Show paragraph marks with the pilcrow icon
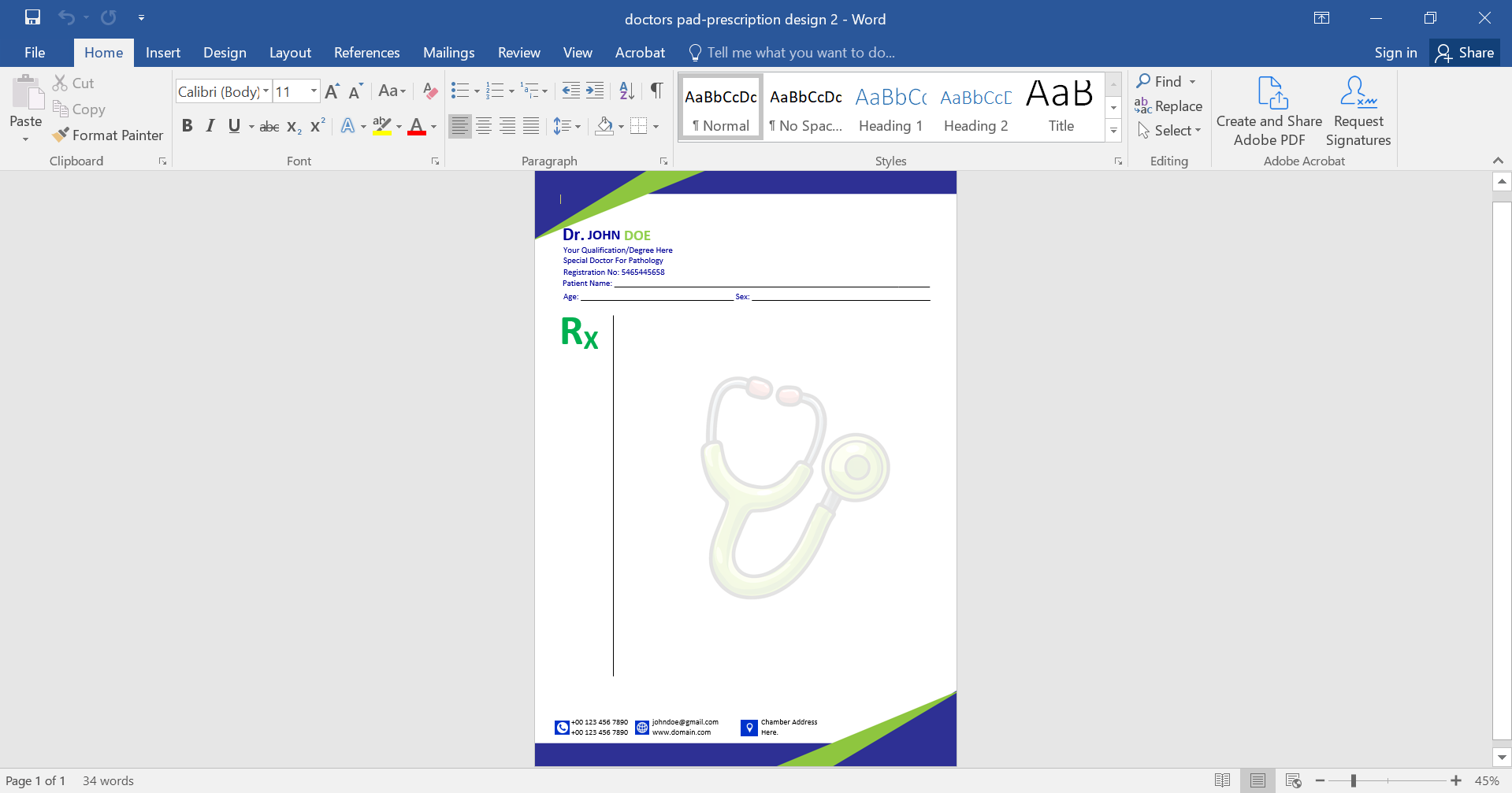Screen dimensions: 1512x793 [656, 91]
